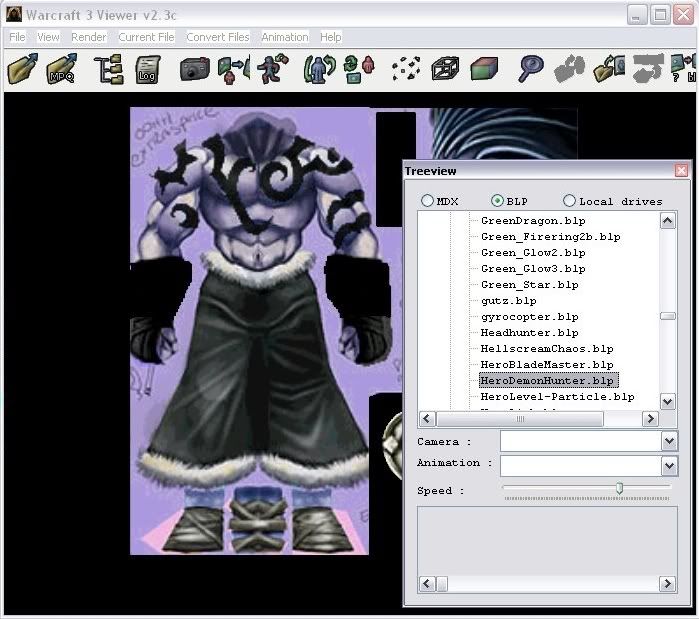Open the File menu
The height and width of the screenshot is (619, 699).
(17, 37)
